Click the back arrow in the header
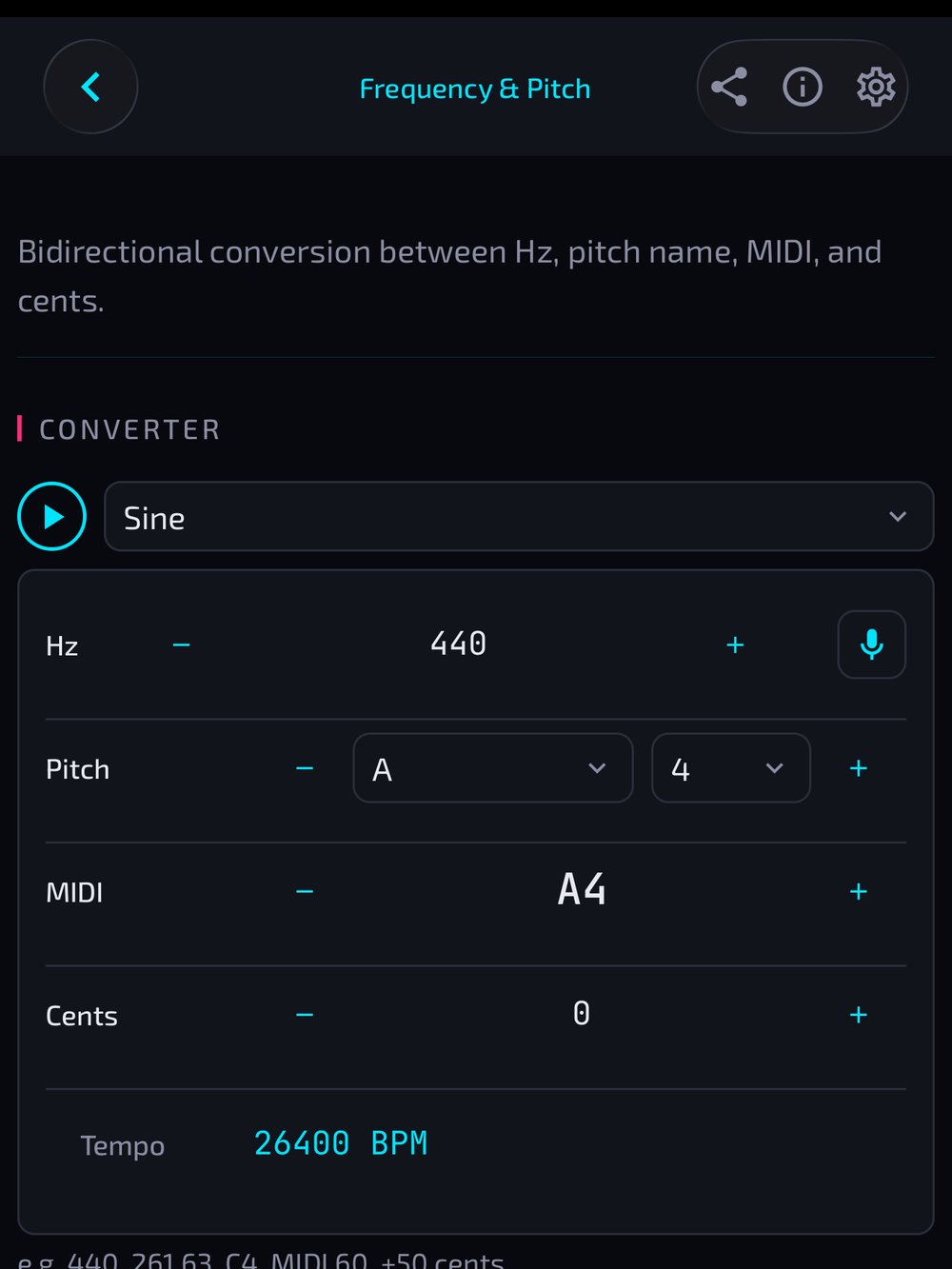The height and width of the screenshot is (1269, 952). (x=90, y=87)
